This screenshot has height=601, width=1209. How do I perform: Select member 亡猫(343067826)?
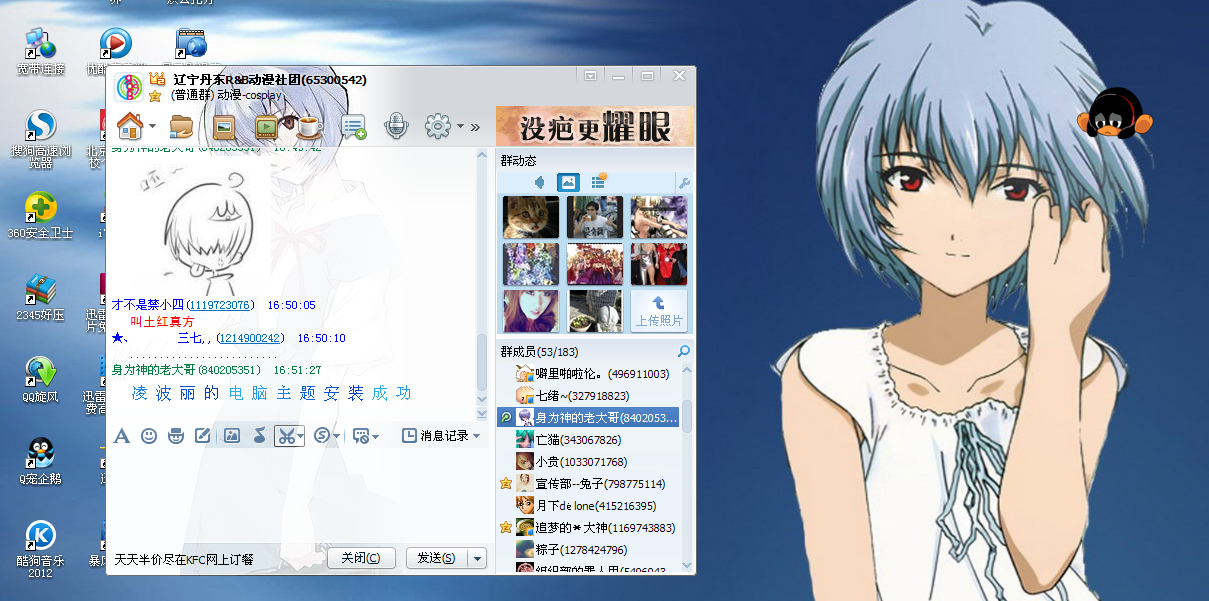[588, 439]
